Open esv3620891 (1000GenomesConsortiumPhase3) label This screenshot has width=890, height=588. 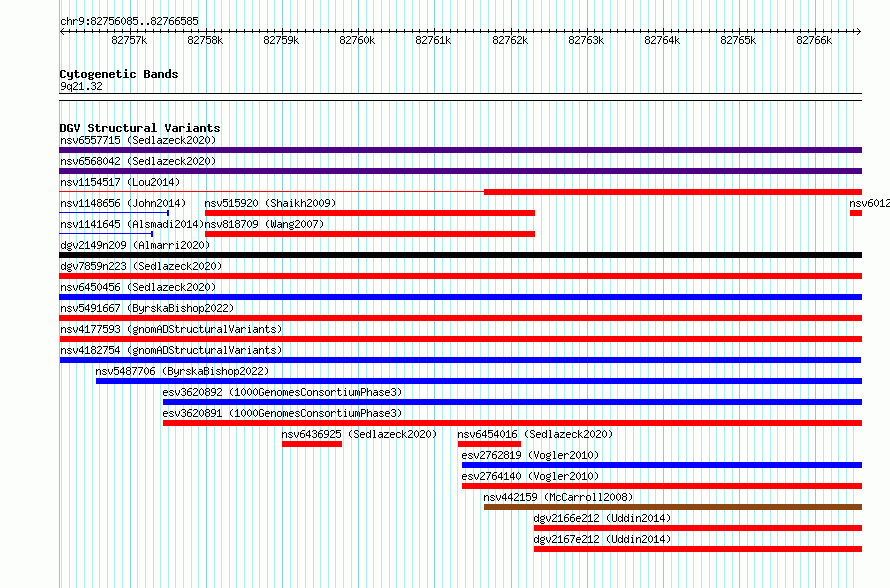pyautogui.click(x=282, y=413)
